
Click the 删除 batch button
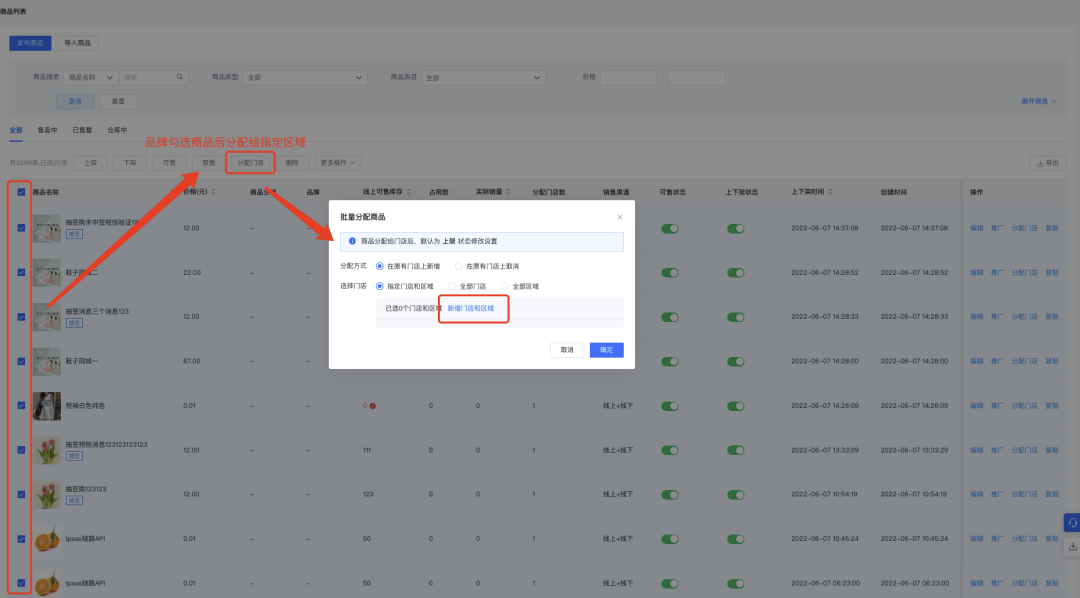point(292,163)
